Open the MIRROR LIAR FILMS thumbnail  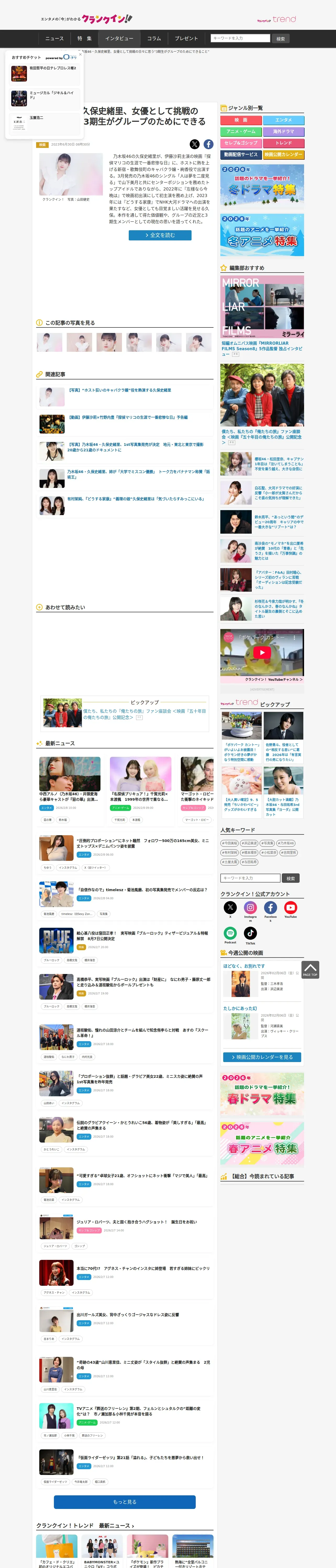click(x=262, y=307)
